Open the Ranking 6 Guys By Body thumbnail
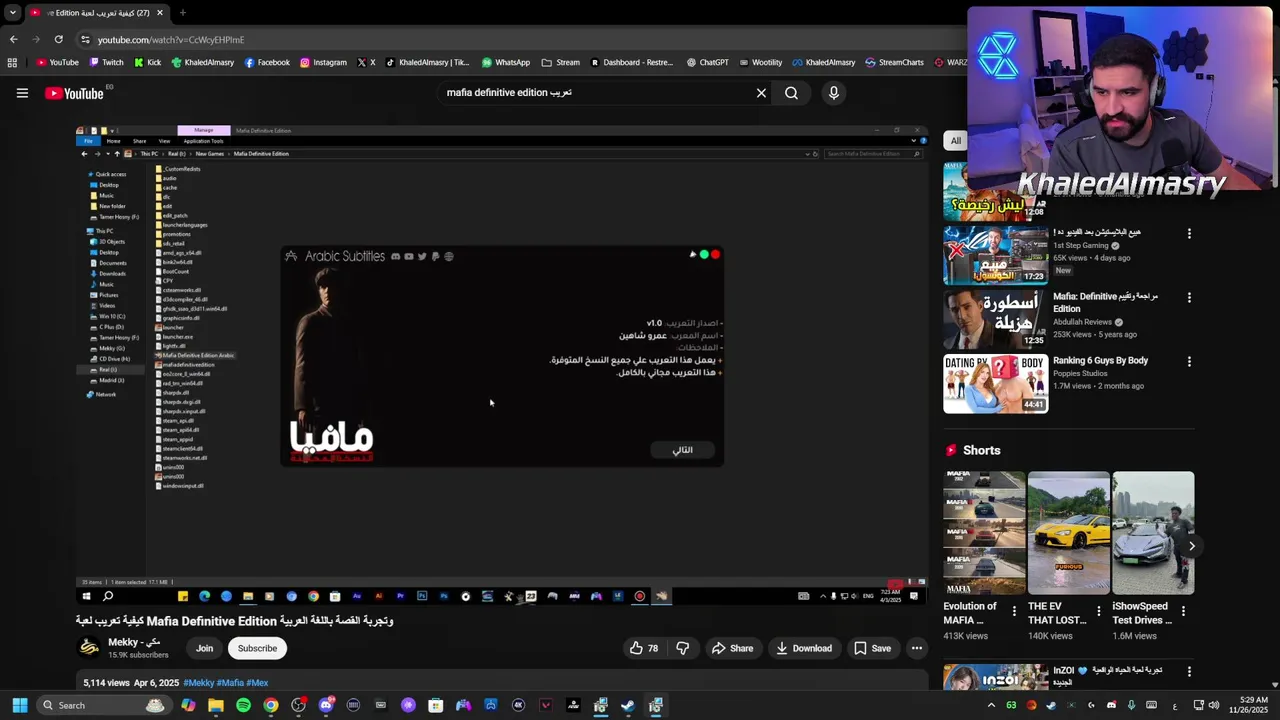This screenshot has height=720, width=1280. point(996,383)
